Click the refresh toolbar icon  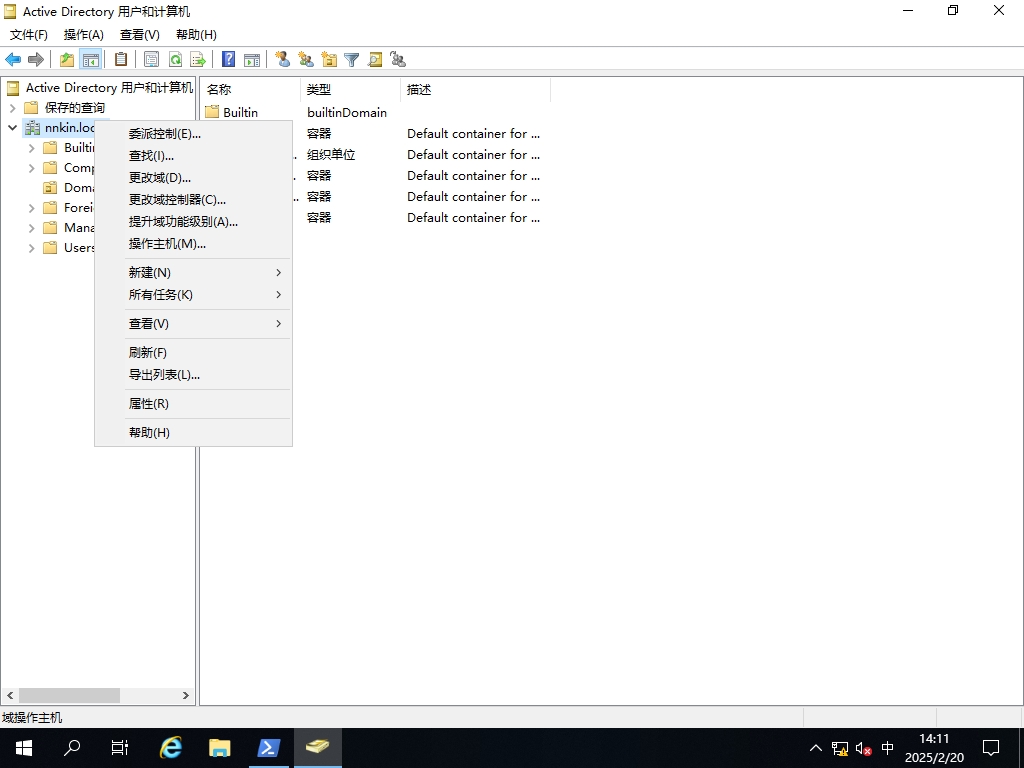pos(175,60)
